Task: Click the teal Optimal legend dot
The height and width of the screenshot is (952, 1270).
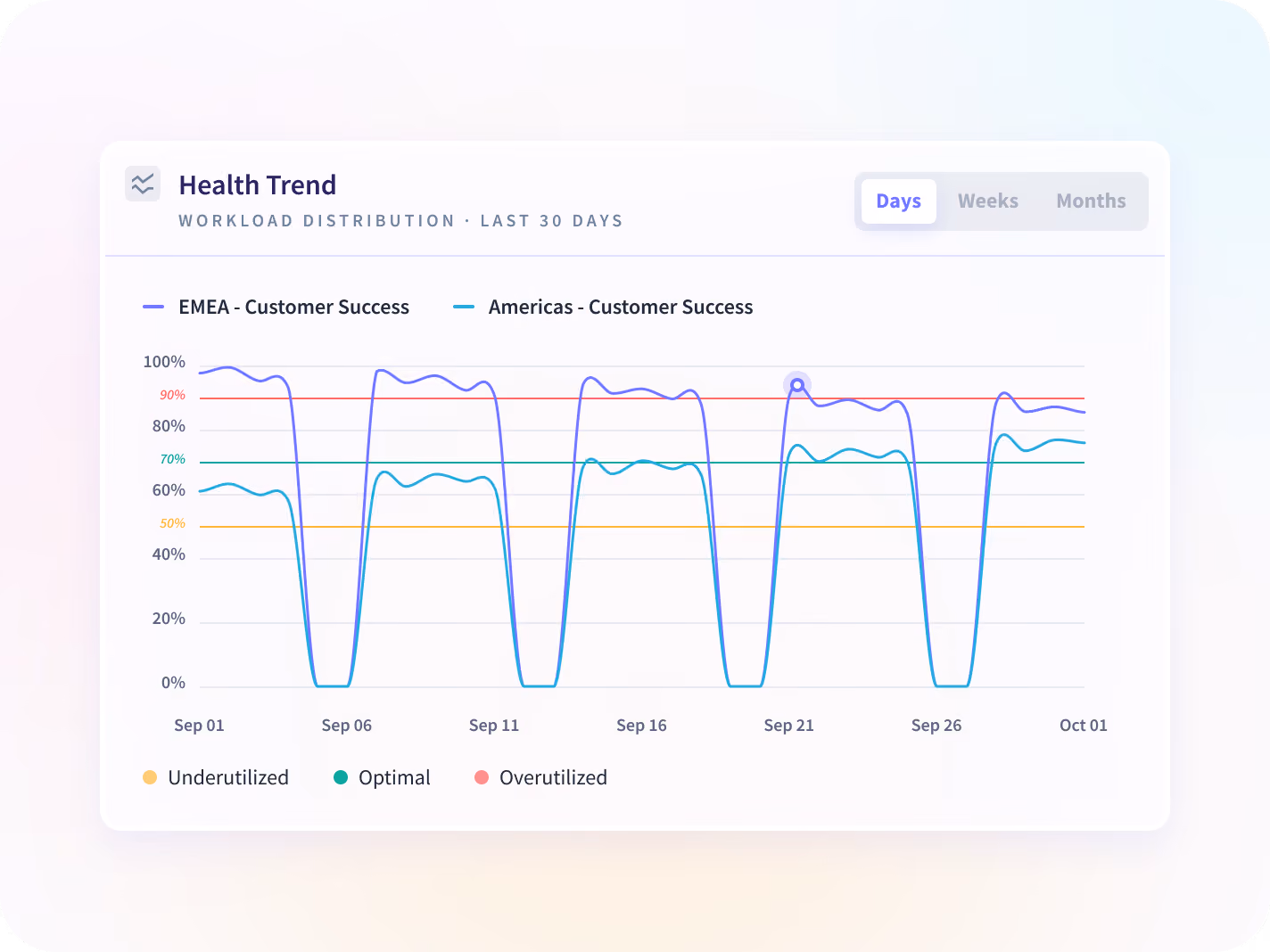Action: coord(341,777)
